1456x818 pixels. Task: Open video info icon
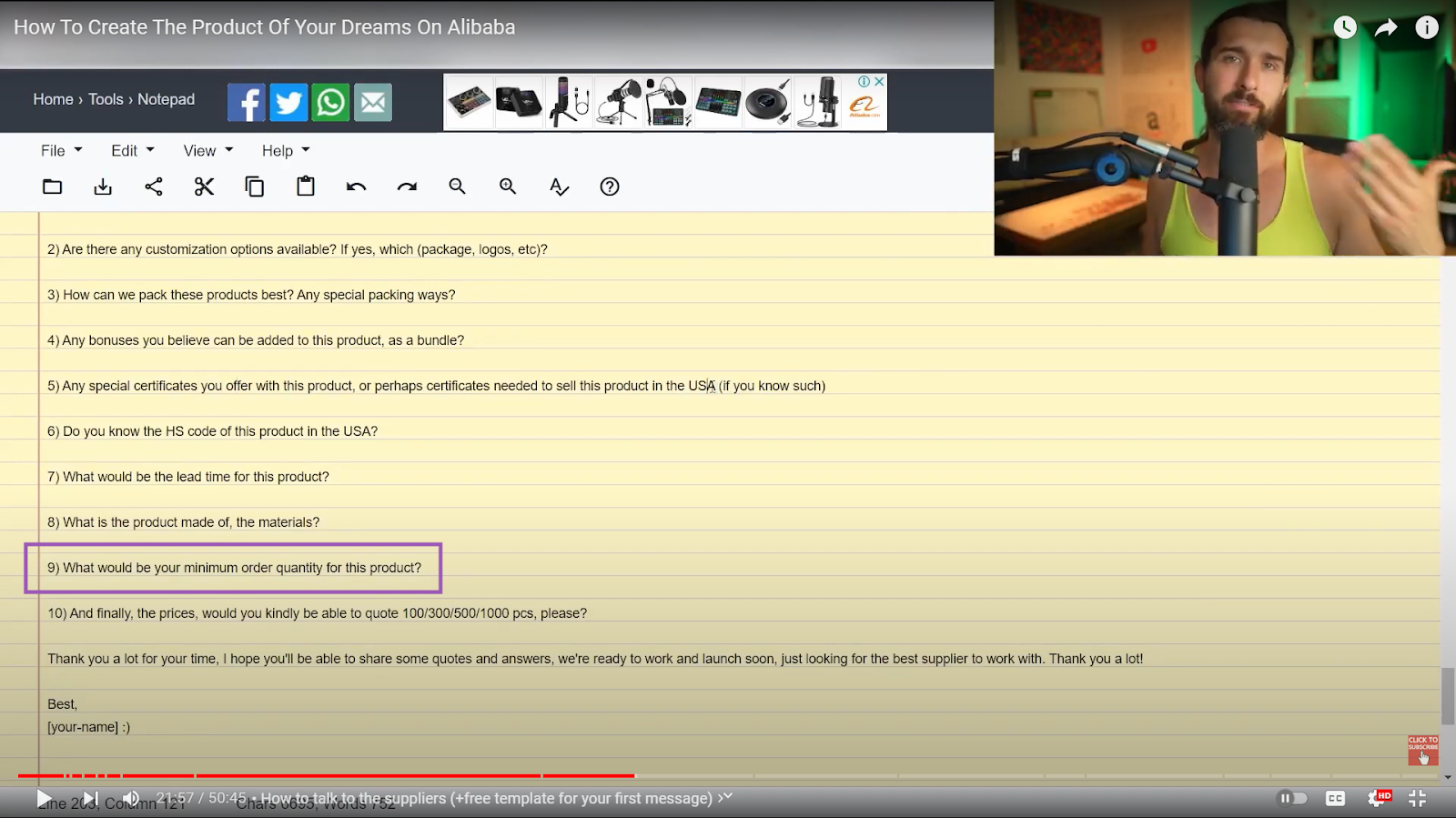point(1427,27)
